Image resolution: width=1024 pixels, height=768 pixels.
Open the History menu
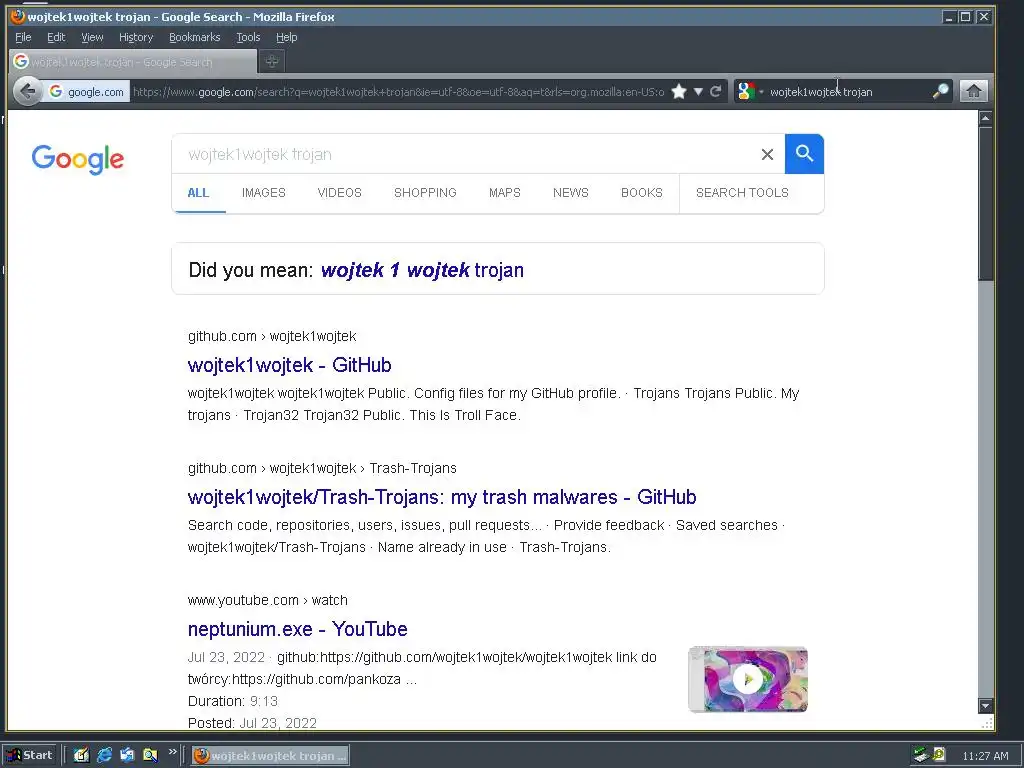(136, 37)
